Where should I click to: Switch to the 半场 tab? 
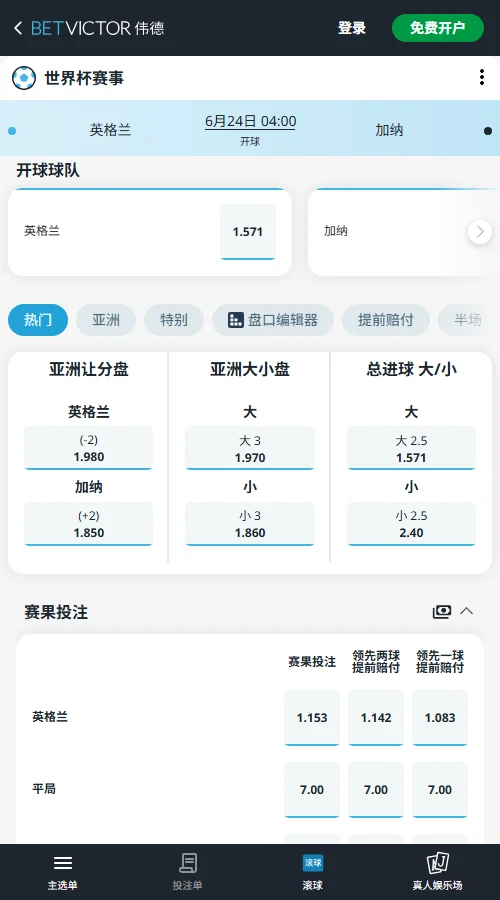468,320
